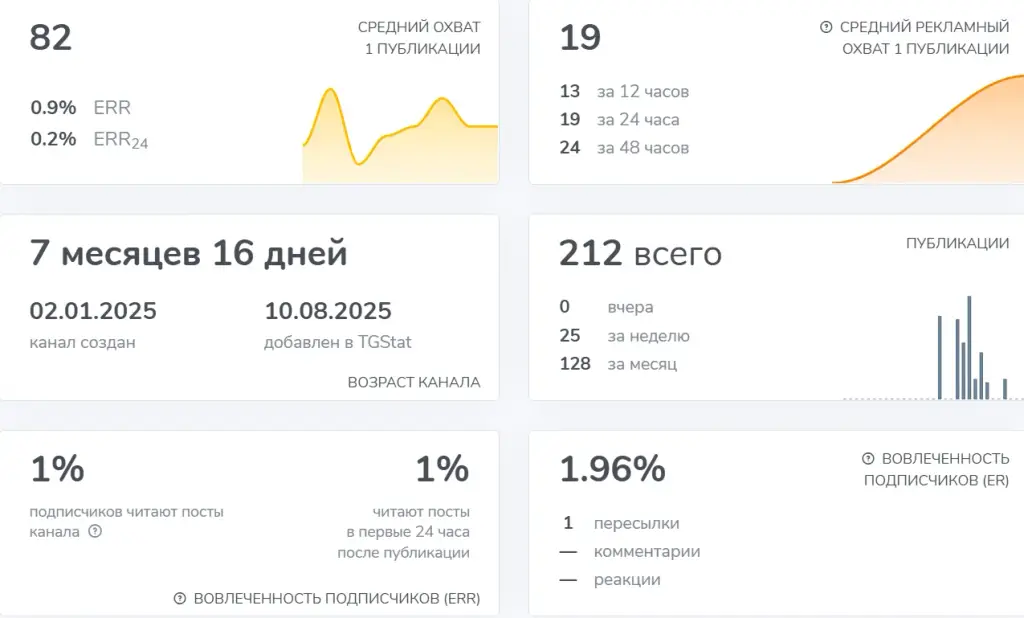Click the creation date '02.01.2025'
This screenshot has height=618, width=1024.
pyautogui.click(x=93, y=311)
